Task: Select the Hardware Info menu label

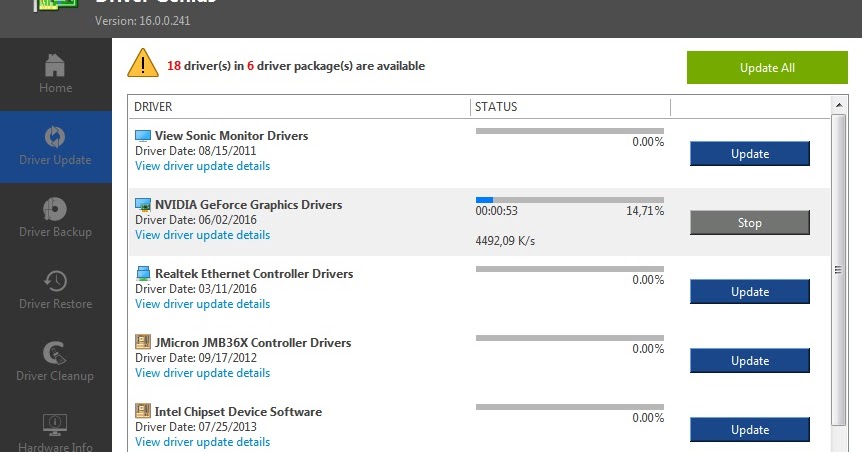Action: click(x=55, y=447)
